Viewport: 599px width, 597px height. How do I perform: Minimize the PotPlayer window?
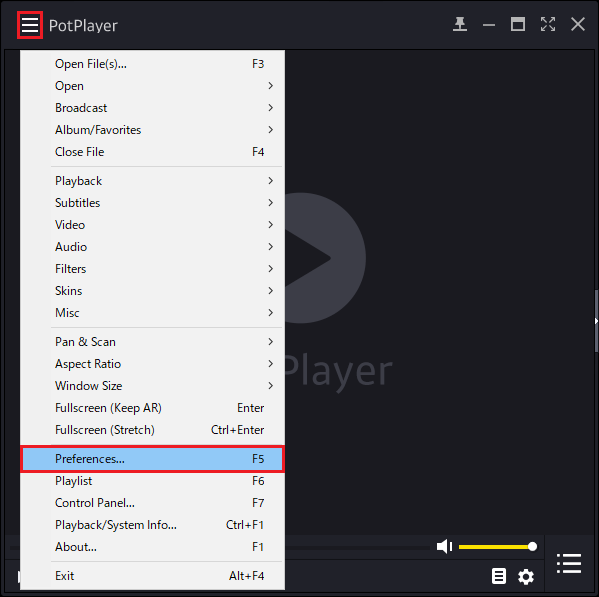[x=489, y=26]
